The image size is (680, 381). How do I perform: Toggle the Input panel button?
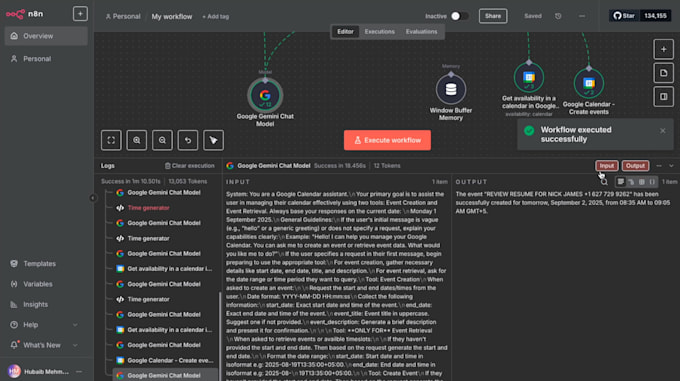click(607, 166)
